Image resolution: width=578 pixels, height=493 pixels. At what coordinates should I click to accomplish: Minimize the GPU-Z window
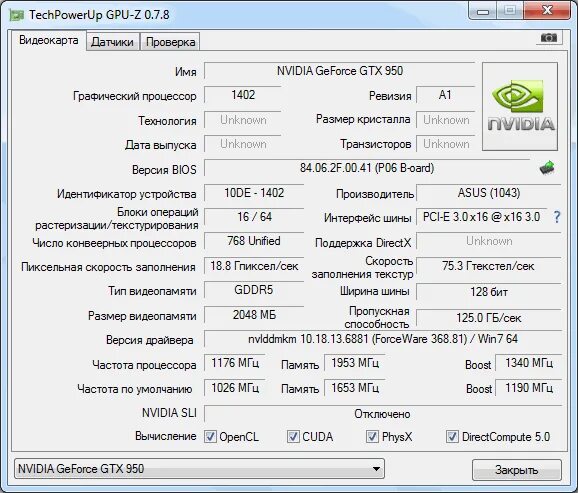[483, 12]
